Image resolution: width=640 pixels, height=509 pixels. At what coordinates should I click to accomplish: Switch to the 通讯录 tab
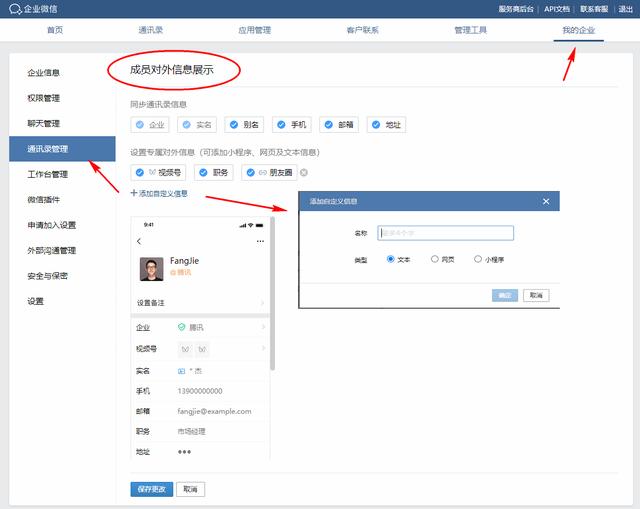(151, 30)
